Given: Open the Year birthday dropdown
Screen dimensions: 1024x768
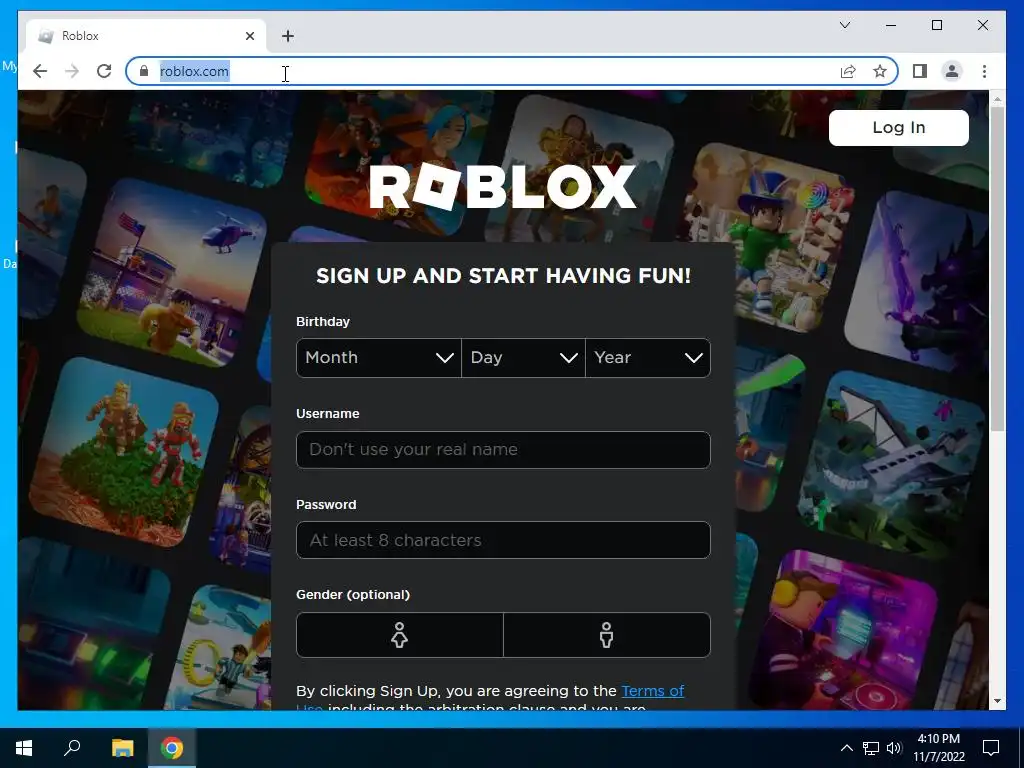Looking at the screenshot, I should (648, 358).
